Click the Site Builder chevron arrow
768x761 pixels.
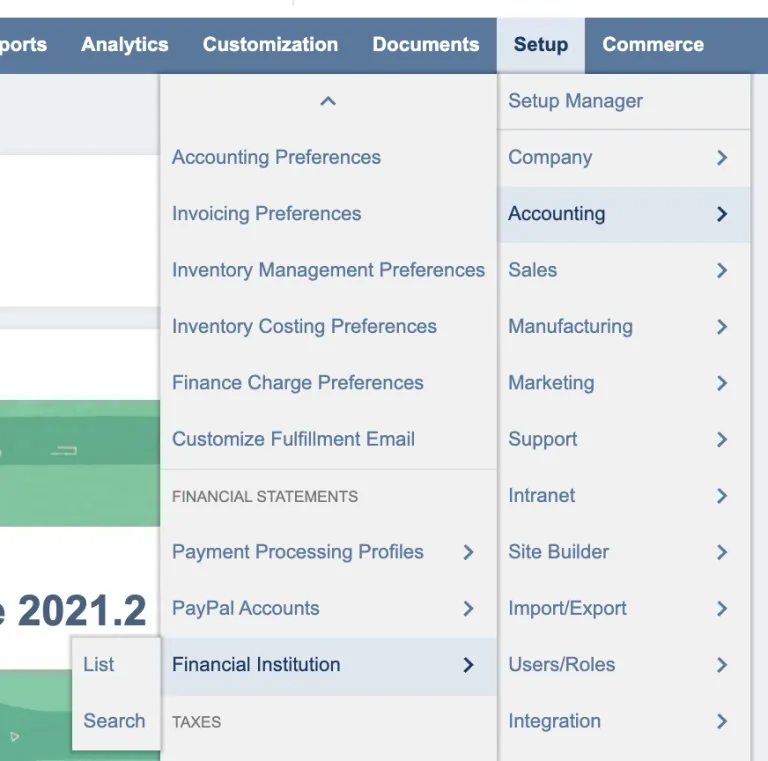click(x=721, y=552)
